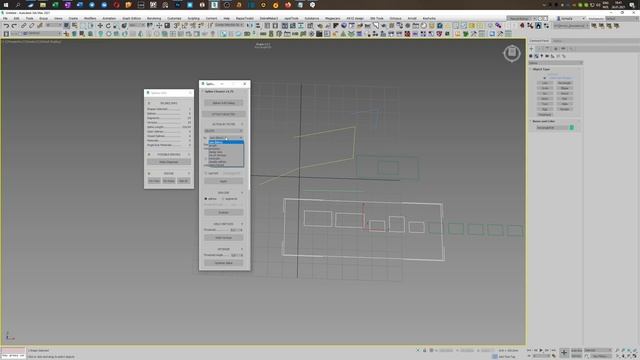This screenshot has width=640, height=360.
Task: Open the File menu
Action: coord(5,18)
